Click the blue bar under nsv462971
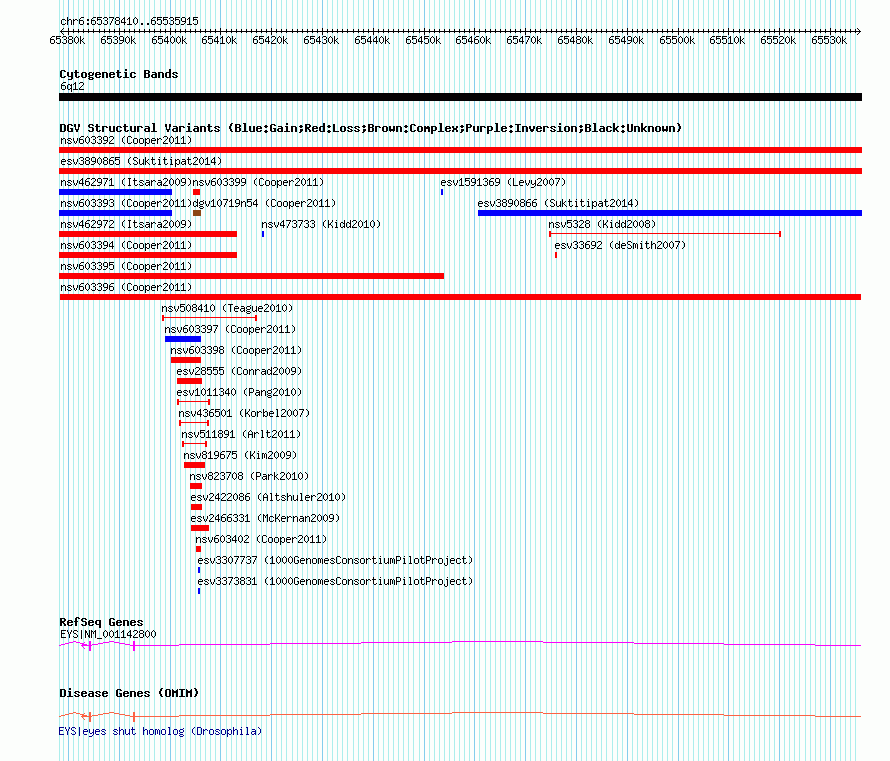The image size is (890, 761). click(x=115, y=192)
